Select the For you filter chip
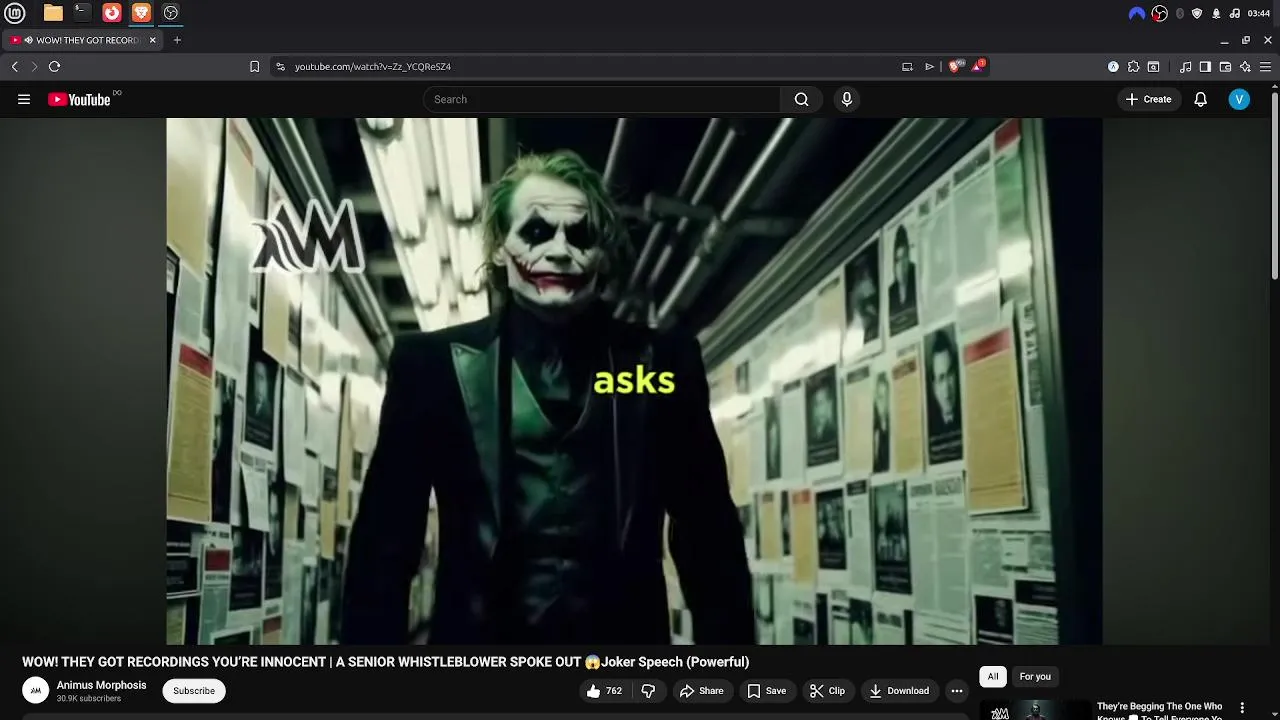Screen dimensions: 1280x720 pos(1035,677)
